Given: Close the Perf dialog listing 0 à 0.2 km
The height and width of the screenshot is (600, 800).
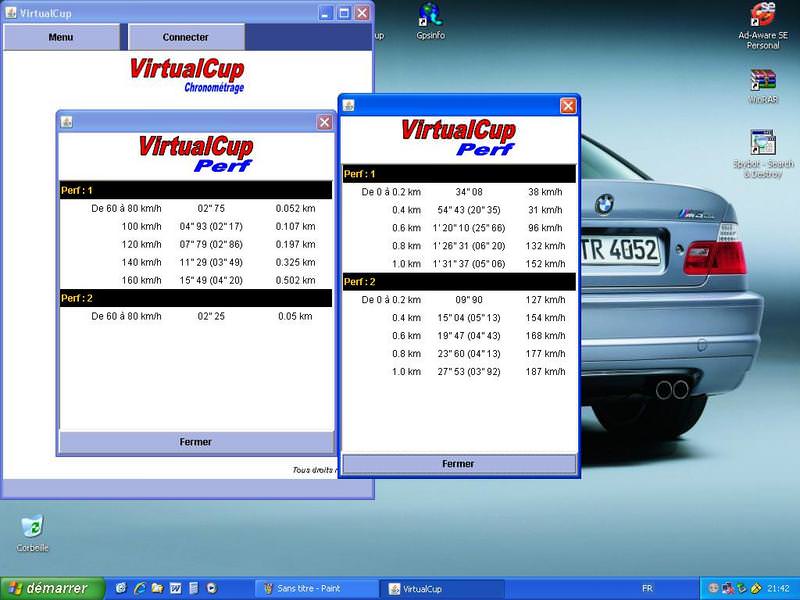Looking at the screenshot, I should pos(568,106).
